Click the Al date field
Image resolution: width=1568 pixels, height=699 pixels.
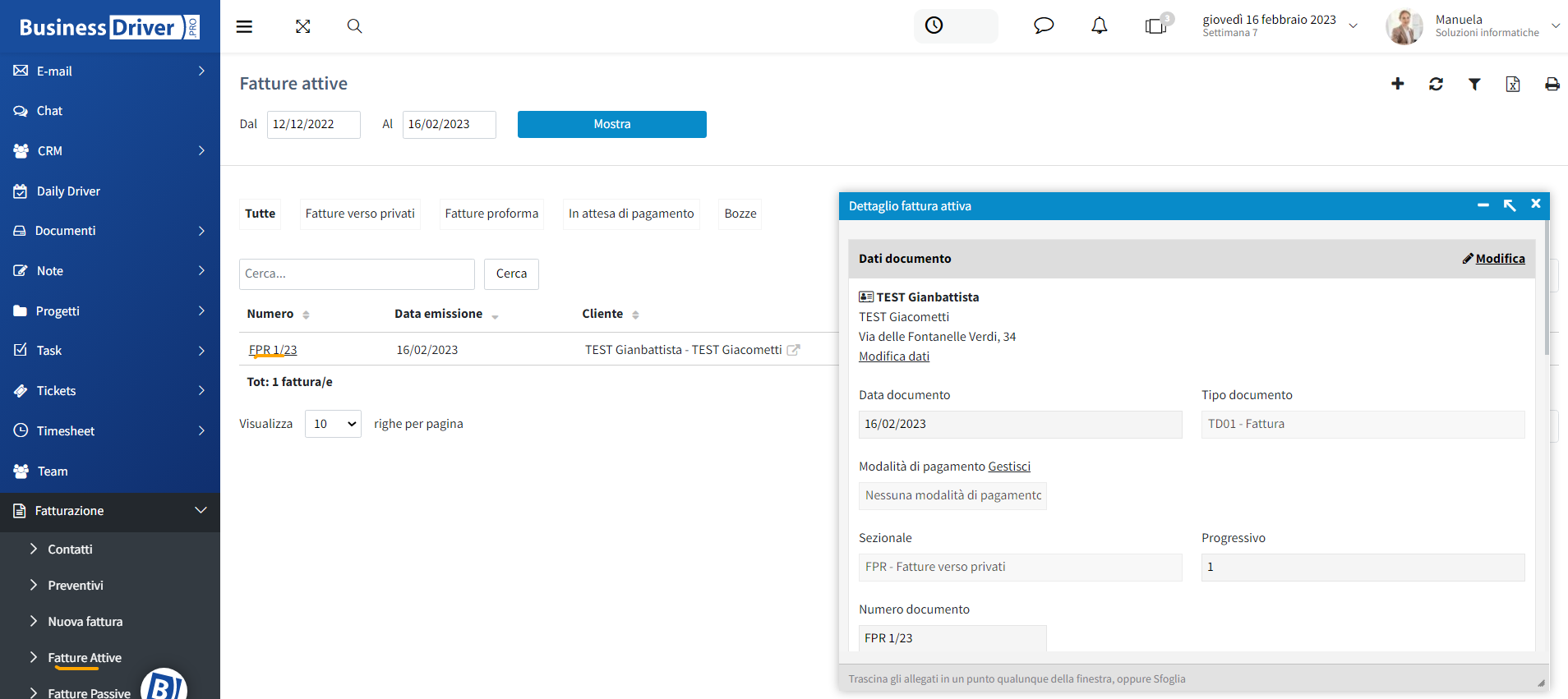pyautogui.click(x=450, y=125)
